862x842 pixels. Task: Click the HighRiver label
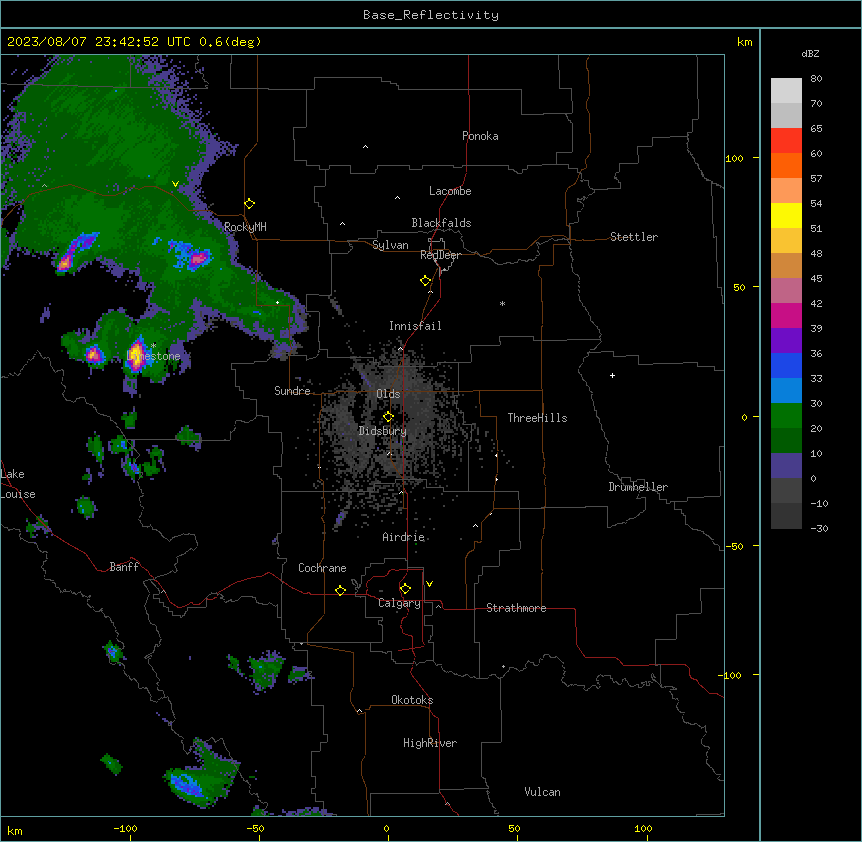pos(430,743)
